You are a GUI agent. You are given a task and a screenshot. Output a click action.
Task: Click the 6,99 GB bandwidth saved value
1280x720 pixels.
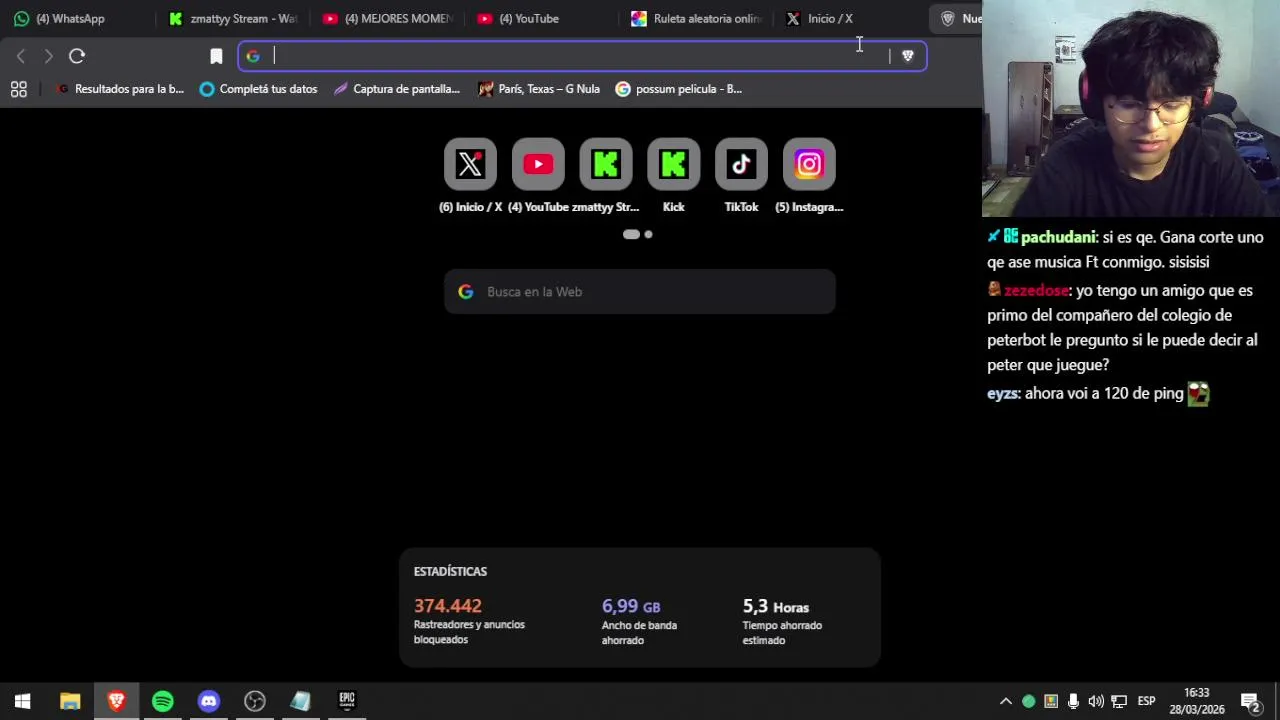[x=631, y=606]
